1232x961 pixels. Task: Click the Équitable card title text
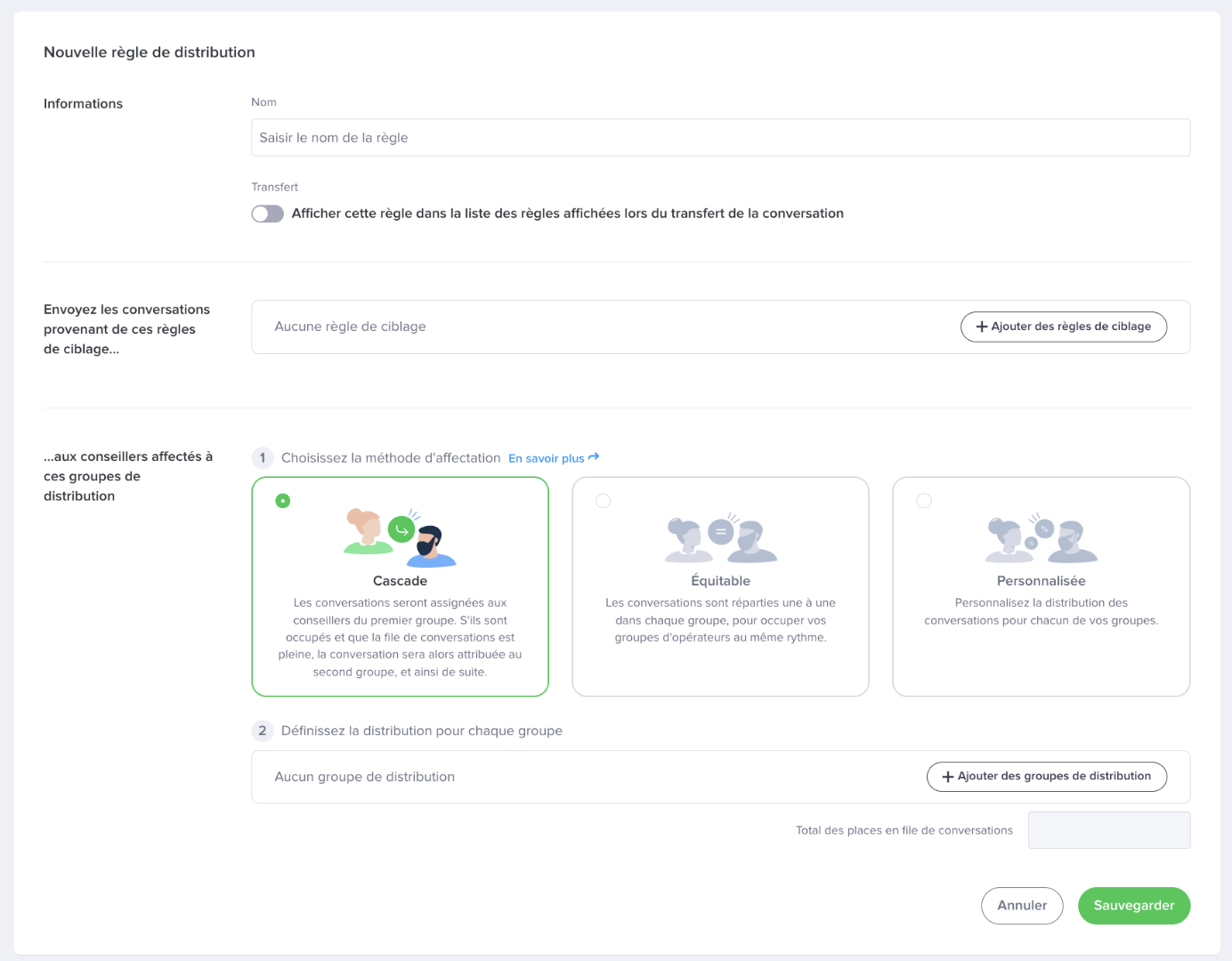pos(720,581)
